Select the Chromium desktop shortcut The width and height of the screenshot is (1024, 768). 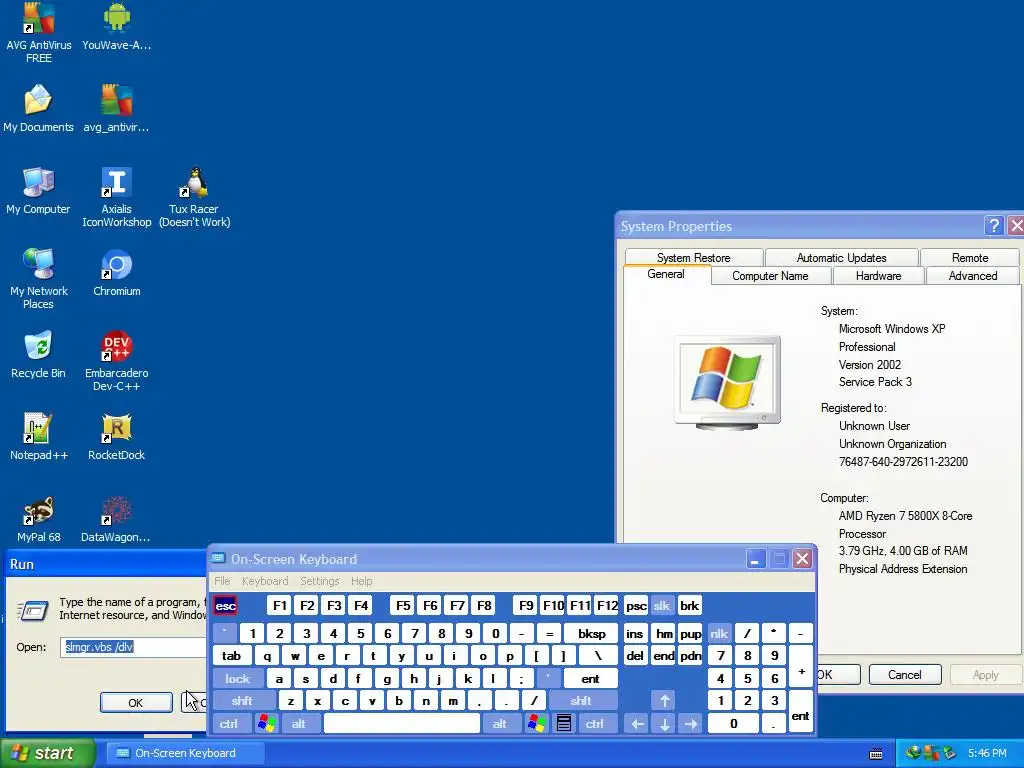(116, 272)
